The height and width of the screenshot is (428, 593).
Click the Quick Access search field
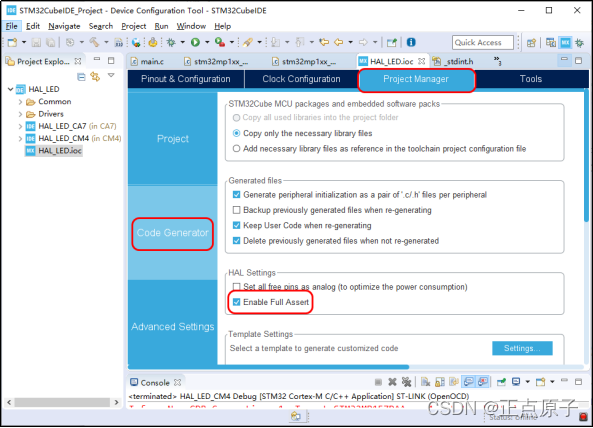[x=483, y=42]
